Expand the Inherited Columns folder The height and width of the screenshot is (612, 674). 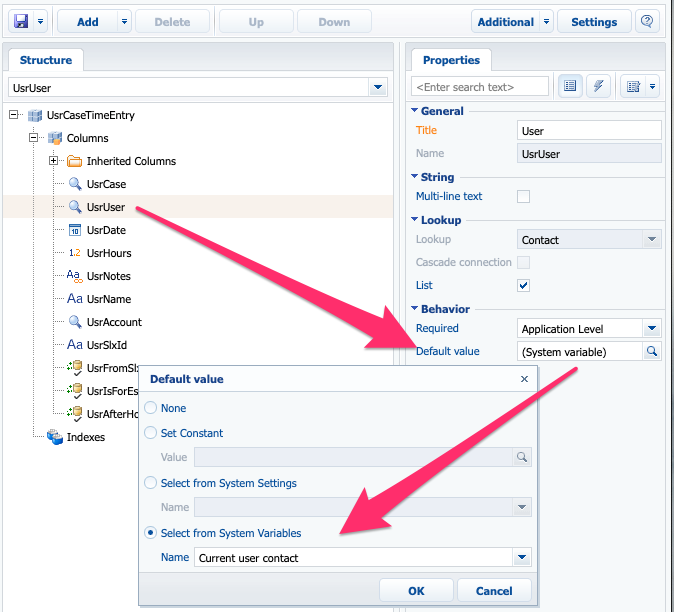[x=53, y=161]
